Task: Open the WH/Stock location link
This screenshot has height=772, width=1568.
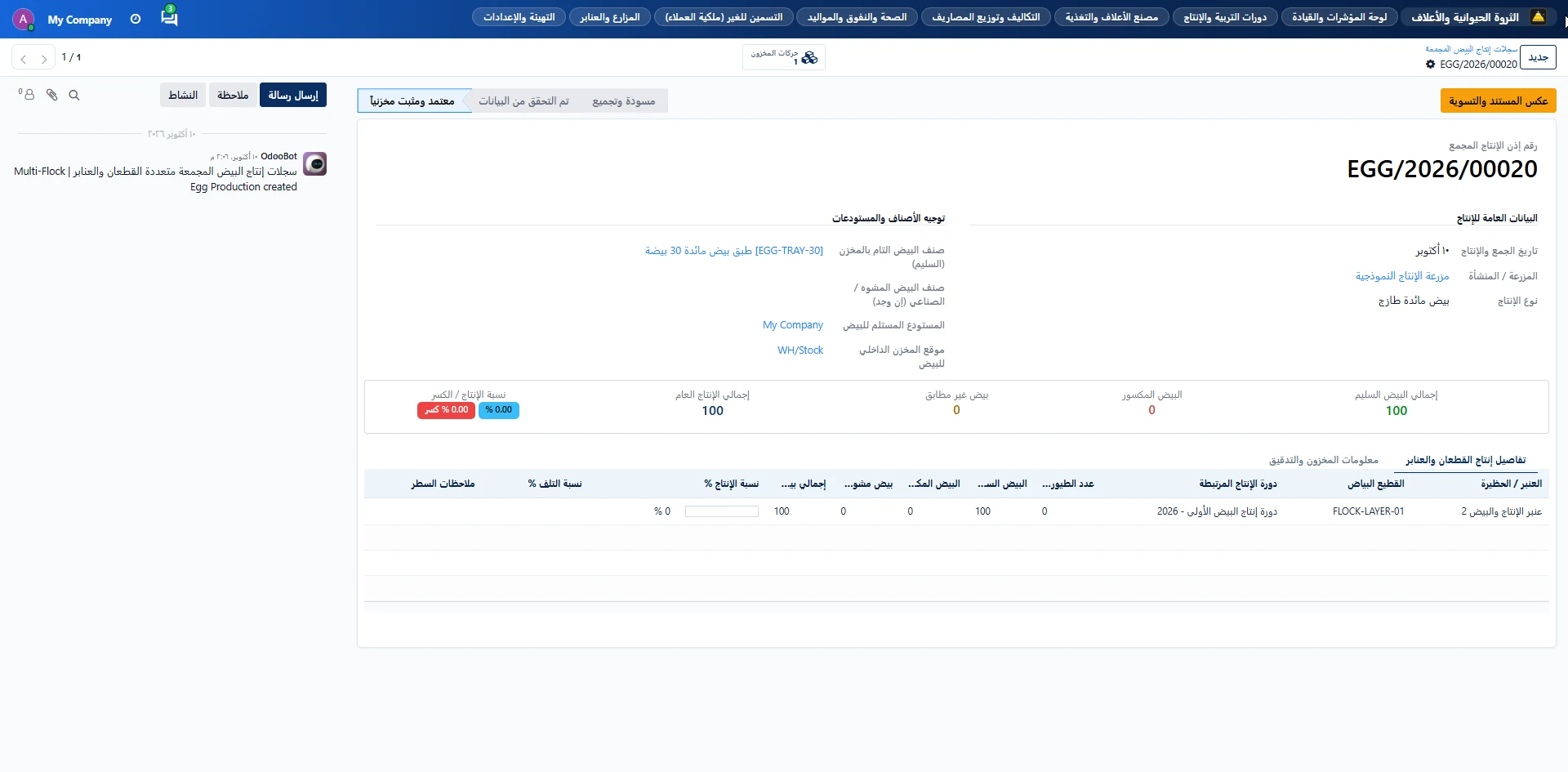Action: (x=800, y=350)
